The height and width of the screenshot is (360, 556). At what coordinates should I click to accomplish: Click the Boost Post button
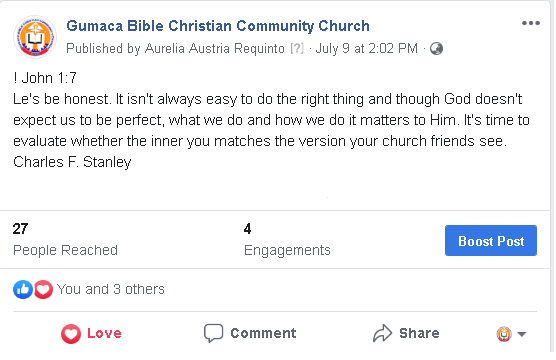point(491,240)
